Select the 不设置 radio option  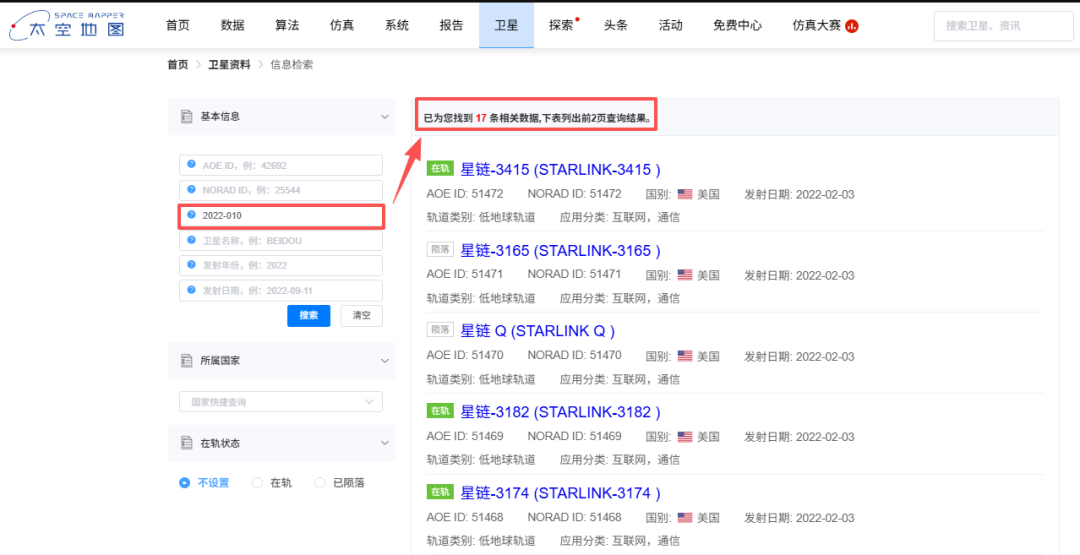(184, 483)
